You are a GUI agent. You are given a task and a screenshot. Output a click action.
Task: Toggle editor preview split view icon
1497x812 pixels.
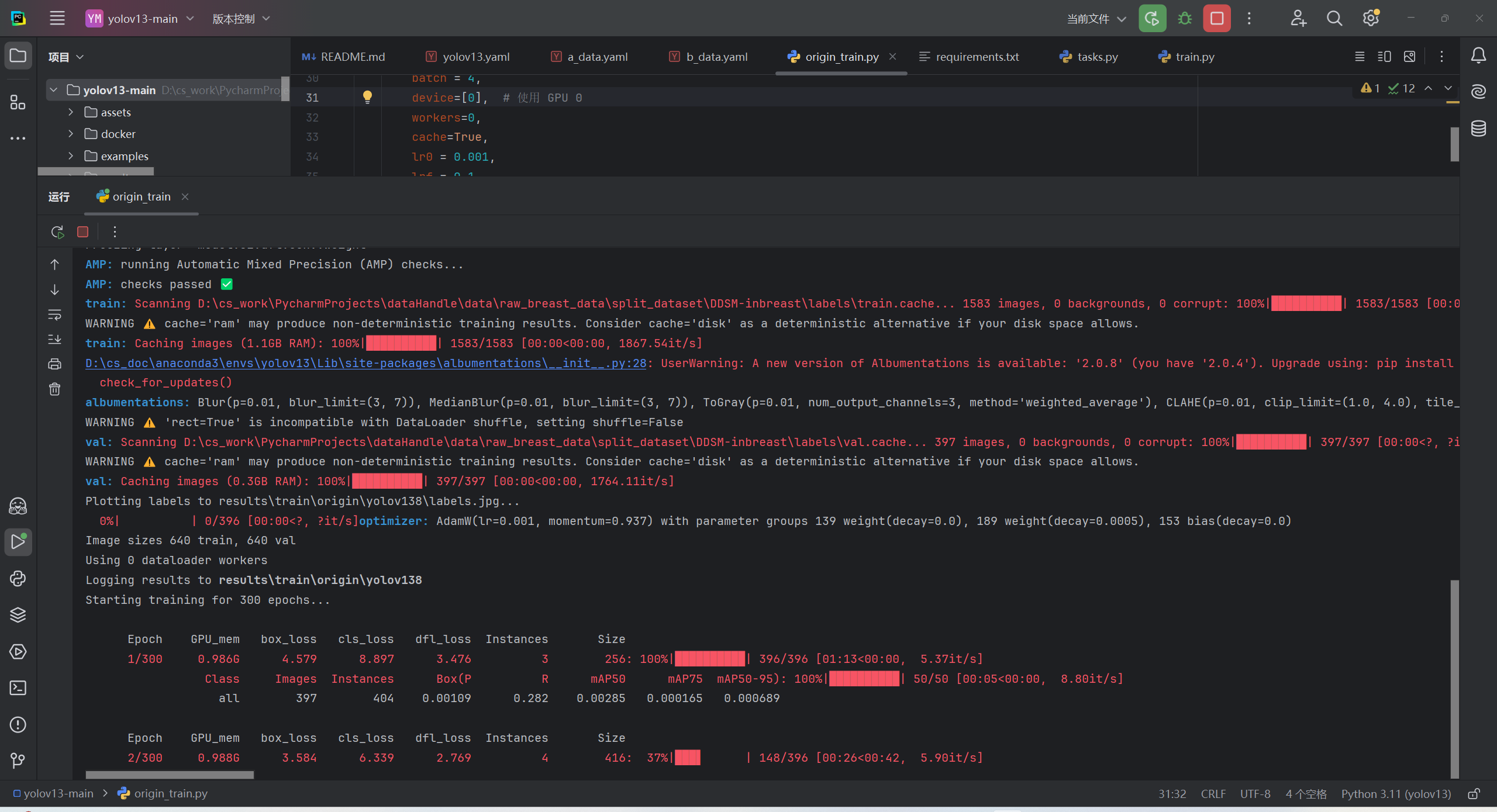1384,56
